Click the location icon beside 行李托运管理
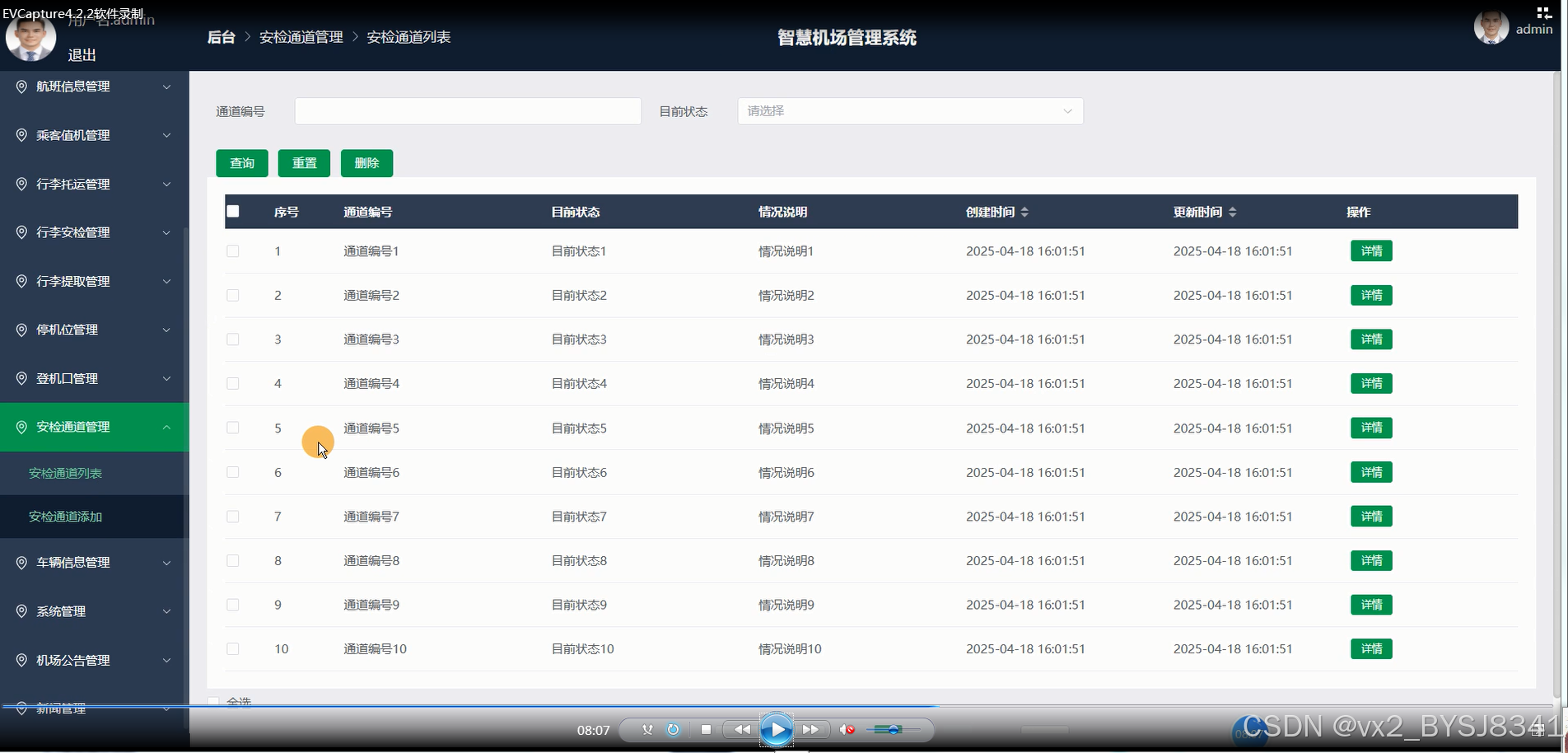This screenshot has height=753, width=1568. (21, 184)
